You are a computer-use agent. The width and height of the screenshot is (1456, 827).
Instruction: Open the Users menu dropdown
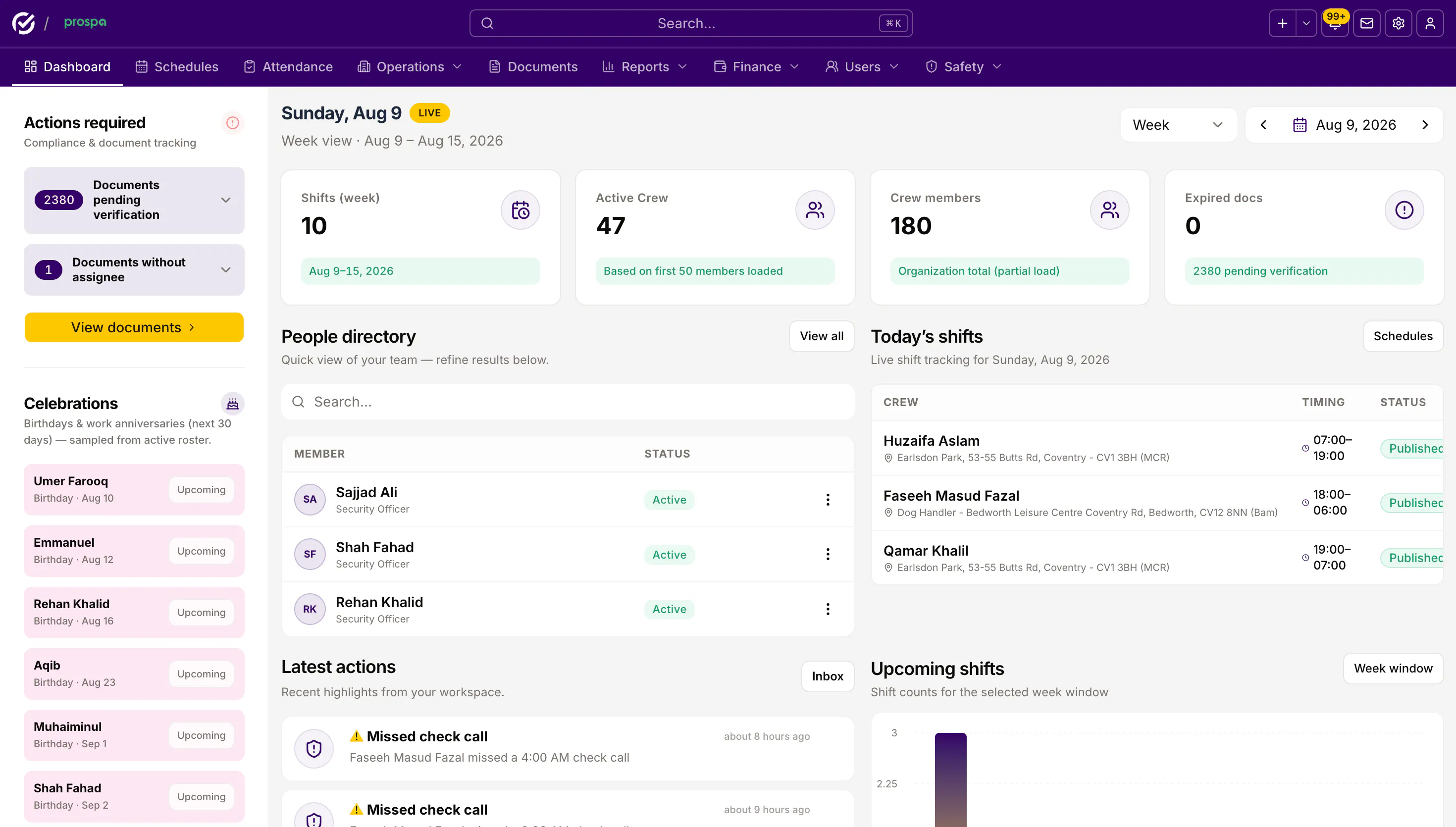(x=862, y=67)
